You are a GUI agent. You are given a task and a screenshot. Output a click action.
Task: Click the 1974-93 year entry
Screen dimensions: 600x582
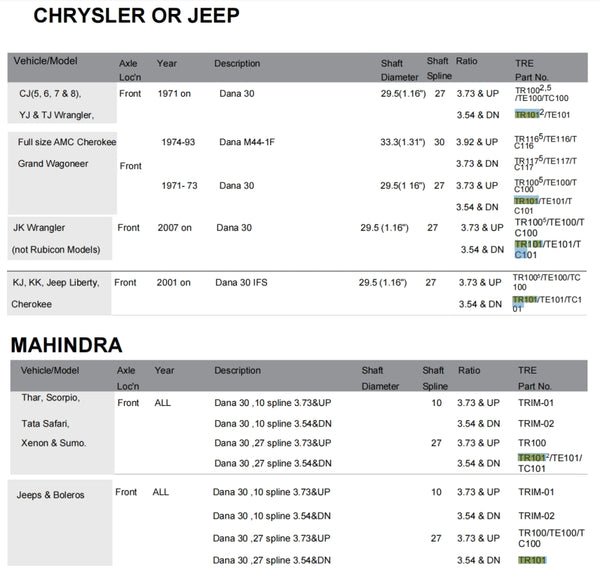tap(180, 142)
